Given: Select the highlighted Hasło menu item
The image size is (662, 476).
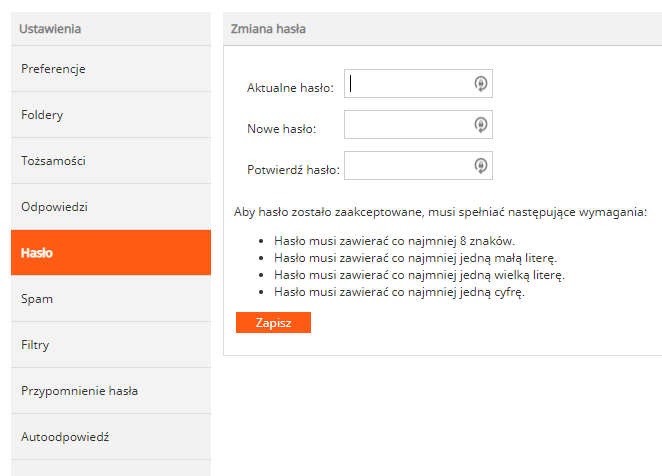Looking at the screenshot, I should 111,253.
